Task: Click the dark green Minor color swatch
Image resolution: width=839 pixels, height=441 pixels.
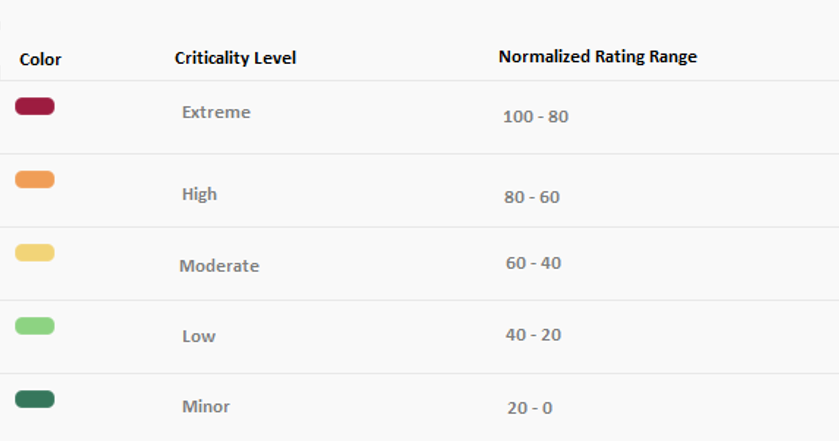Action: coord(35,400)
